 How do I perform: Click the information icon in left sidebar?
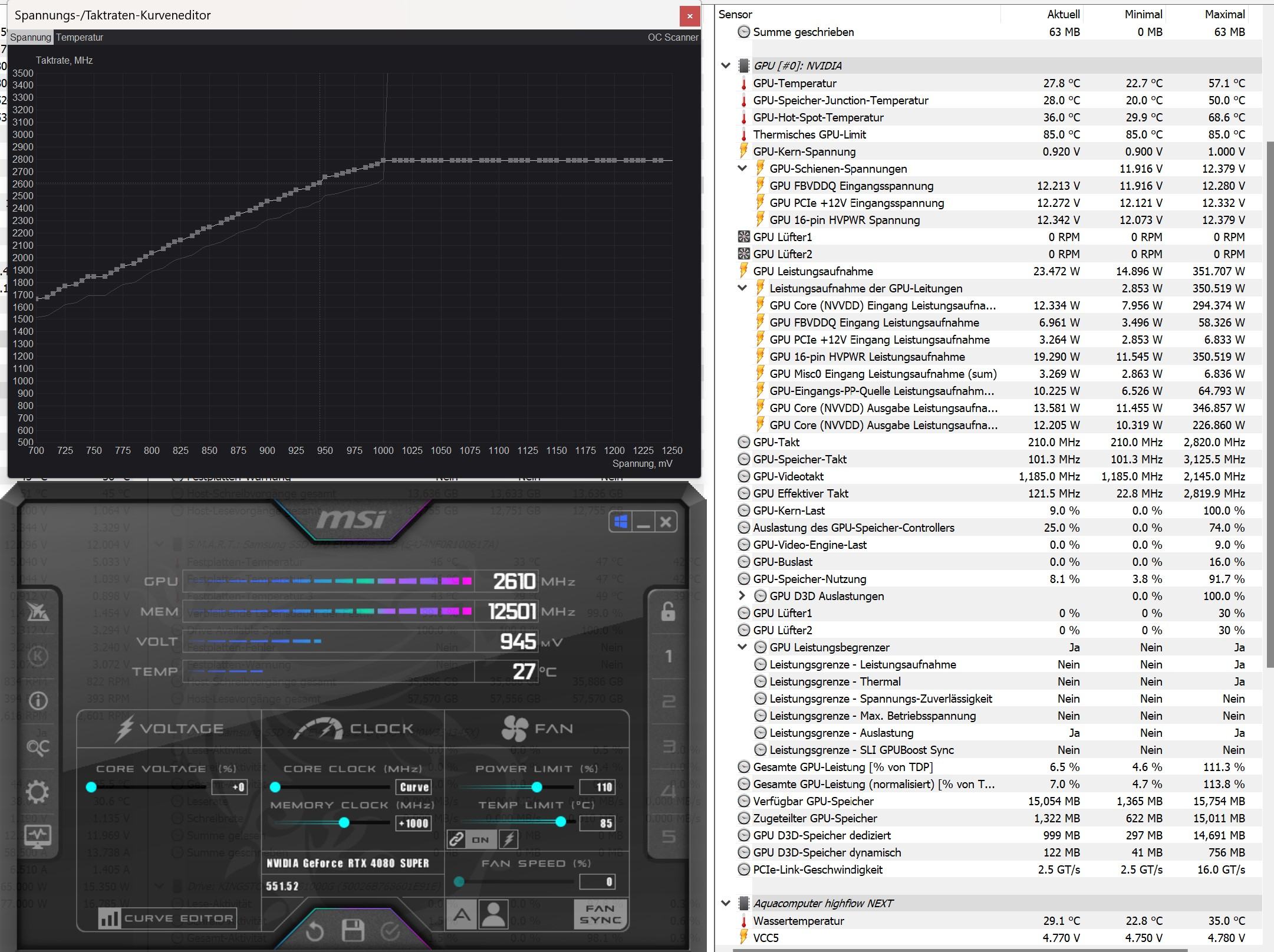tap(38, 700)
